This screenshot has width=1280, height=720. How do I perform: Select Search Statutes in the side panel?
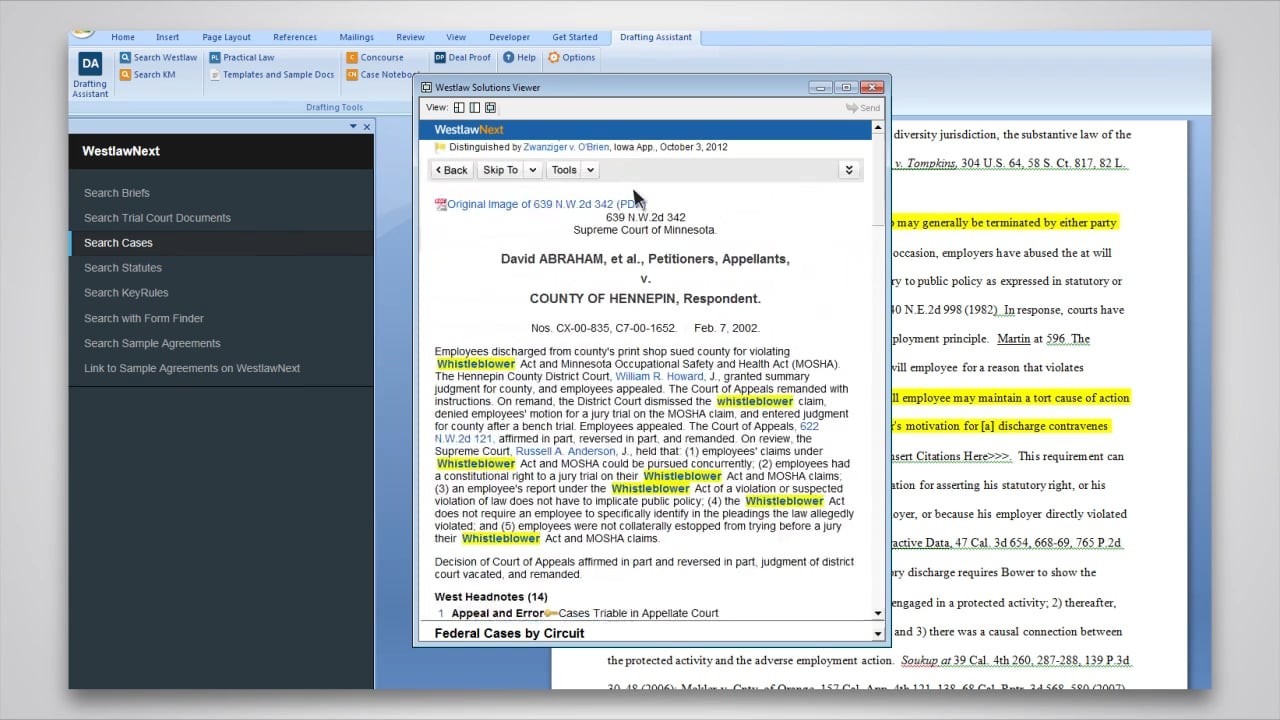[122, 268]
